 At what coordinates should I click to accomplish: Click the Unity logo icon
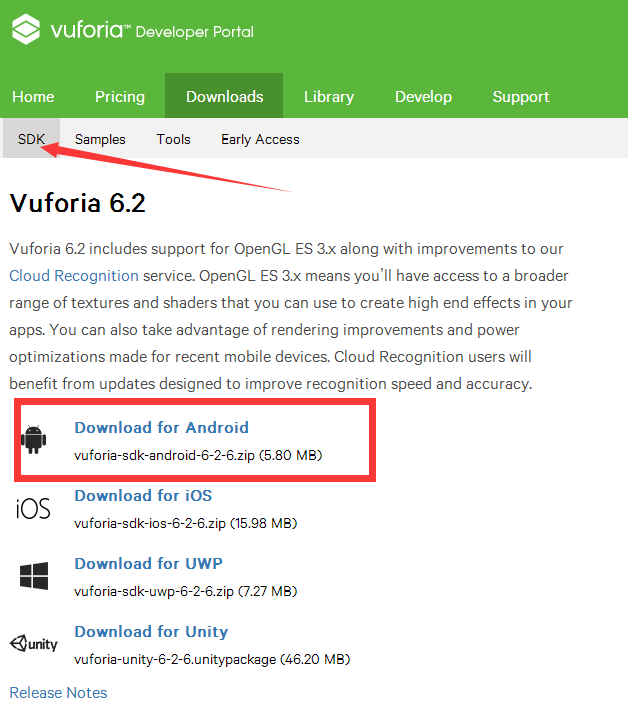coord(34,643)
